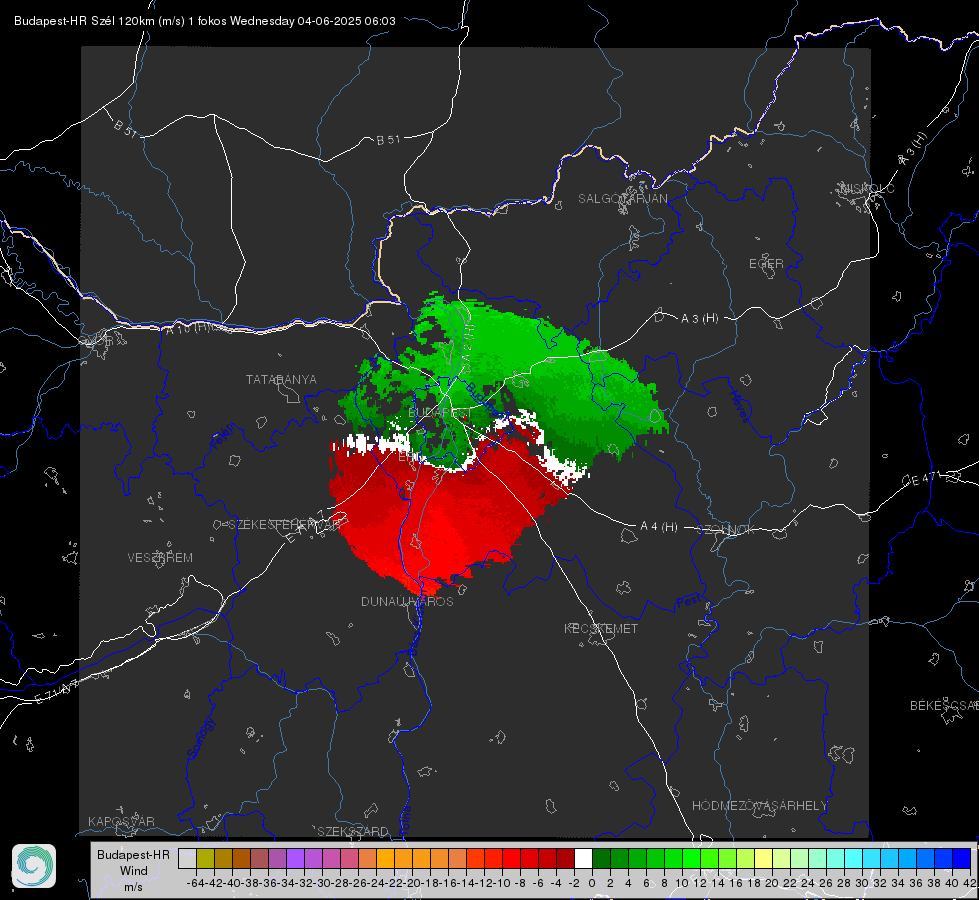
Task: Pick the gray swatch at legend's left end
Action: tap(187, 859)
